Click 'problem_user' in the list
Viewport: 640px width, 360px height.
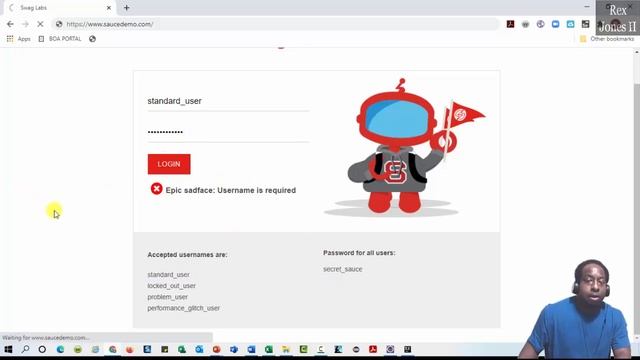coord(168,297)
